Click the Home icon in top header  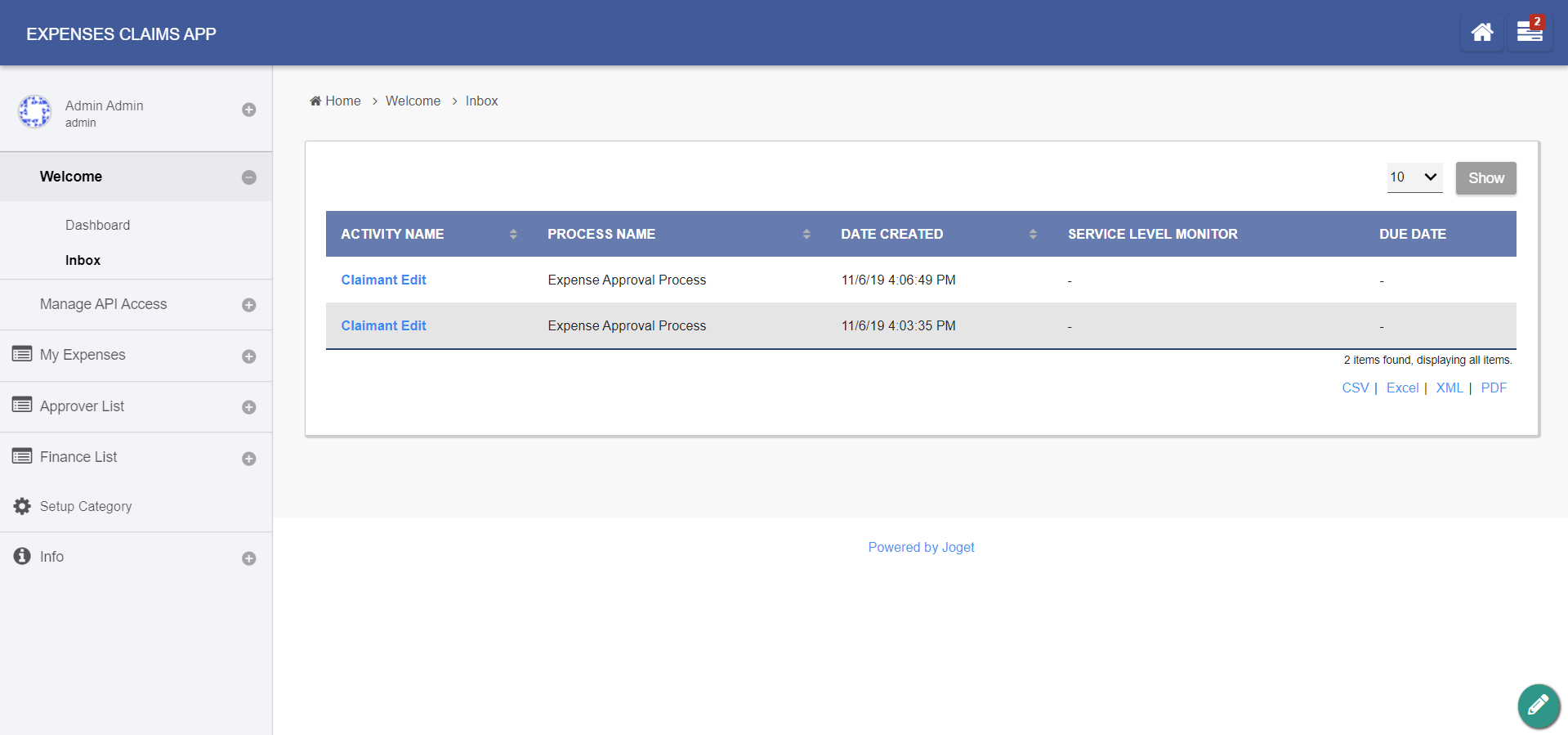1481,33
